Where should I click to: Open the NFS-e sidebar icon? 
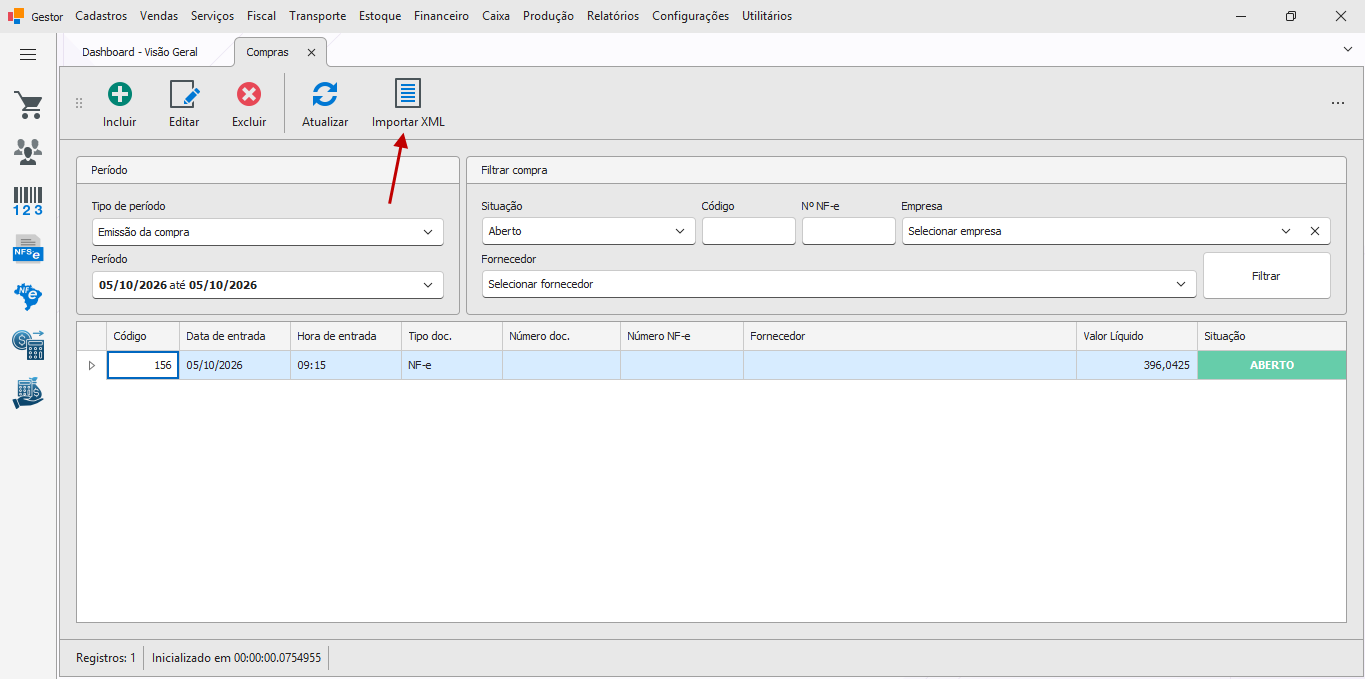(x=28, y=248)
